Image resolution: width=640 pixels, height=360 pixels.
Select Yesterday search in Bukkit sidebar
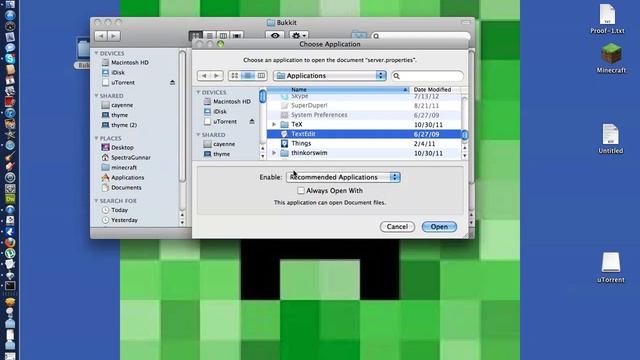[120, 220]
